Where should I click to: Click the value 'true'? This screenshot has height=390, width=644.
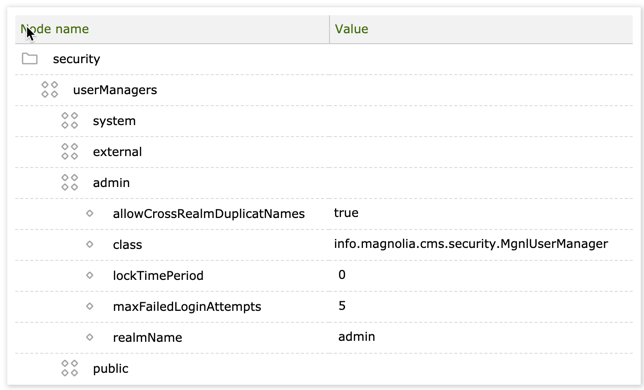tap(346, 213)
